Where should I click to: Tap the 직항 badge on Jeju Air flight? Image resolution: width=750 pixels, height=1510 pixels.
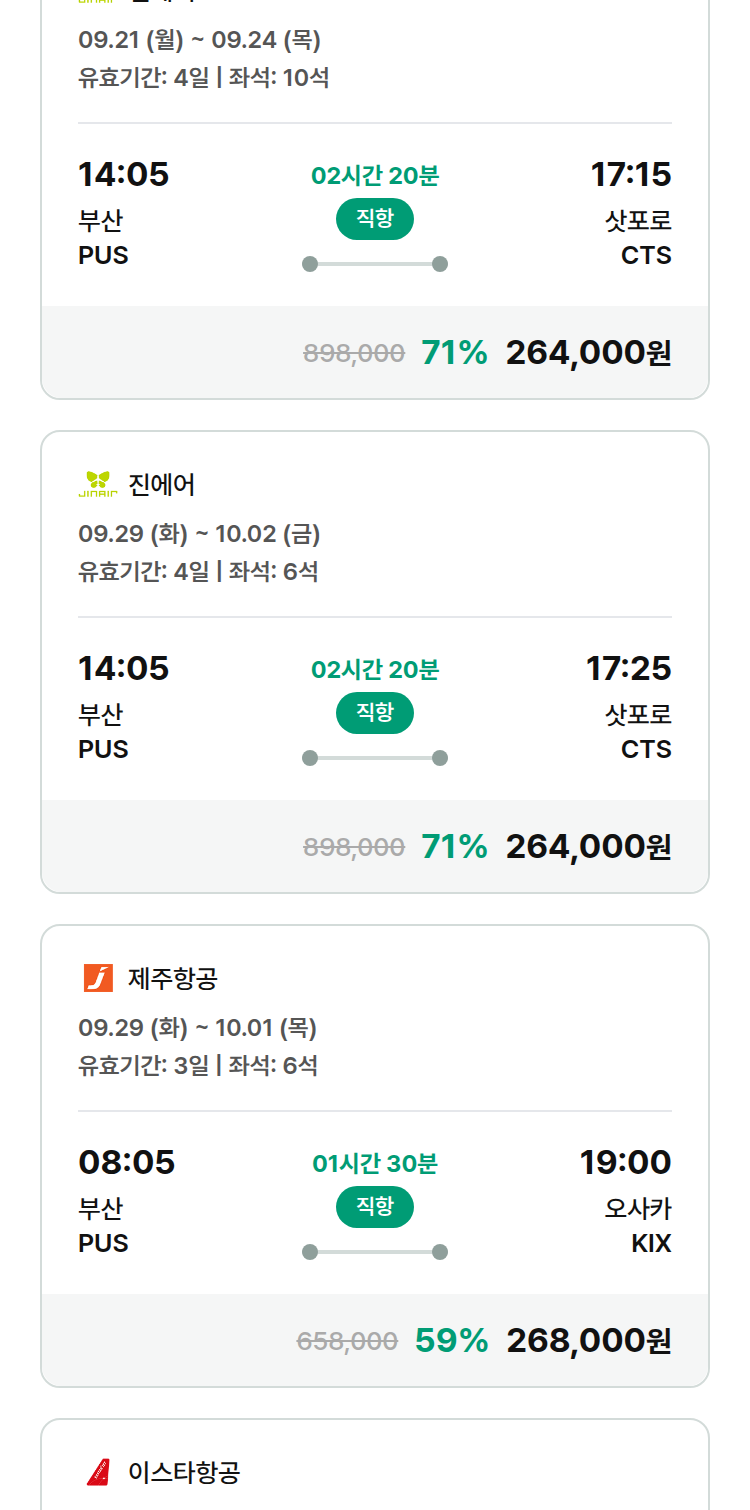[x=375, y=1207]
